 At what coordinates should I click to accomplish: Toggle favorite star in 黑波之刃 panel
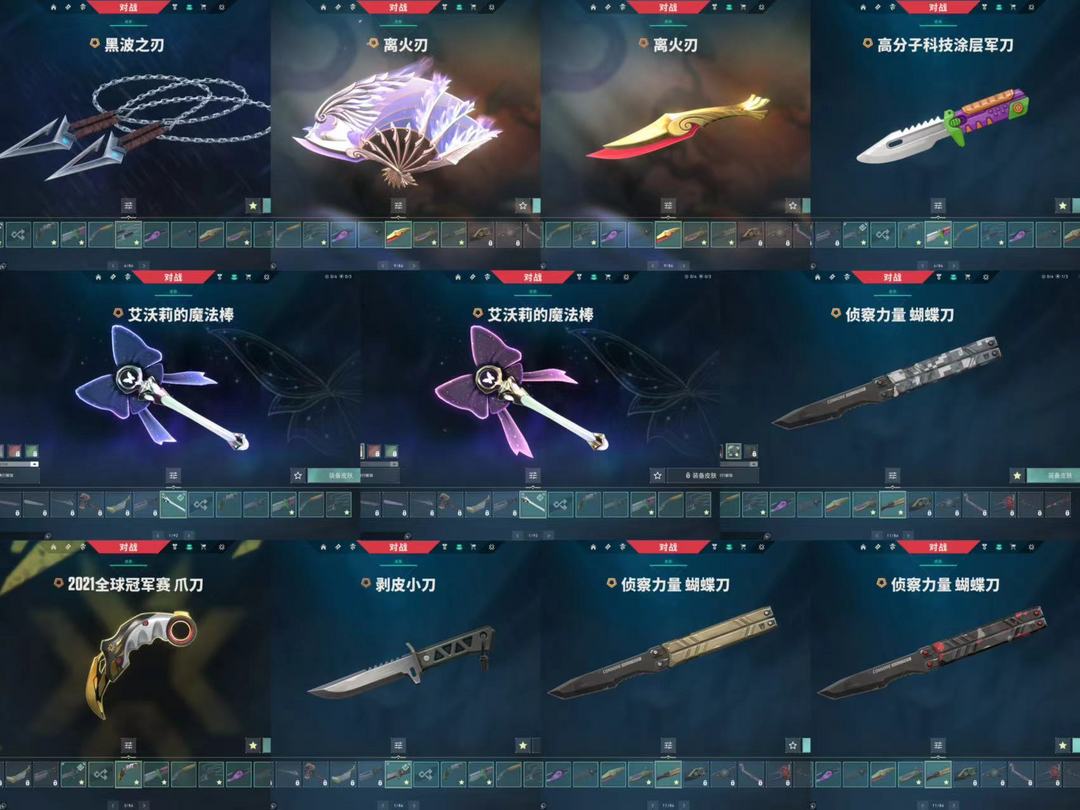253,205
